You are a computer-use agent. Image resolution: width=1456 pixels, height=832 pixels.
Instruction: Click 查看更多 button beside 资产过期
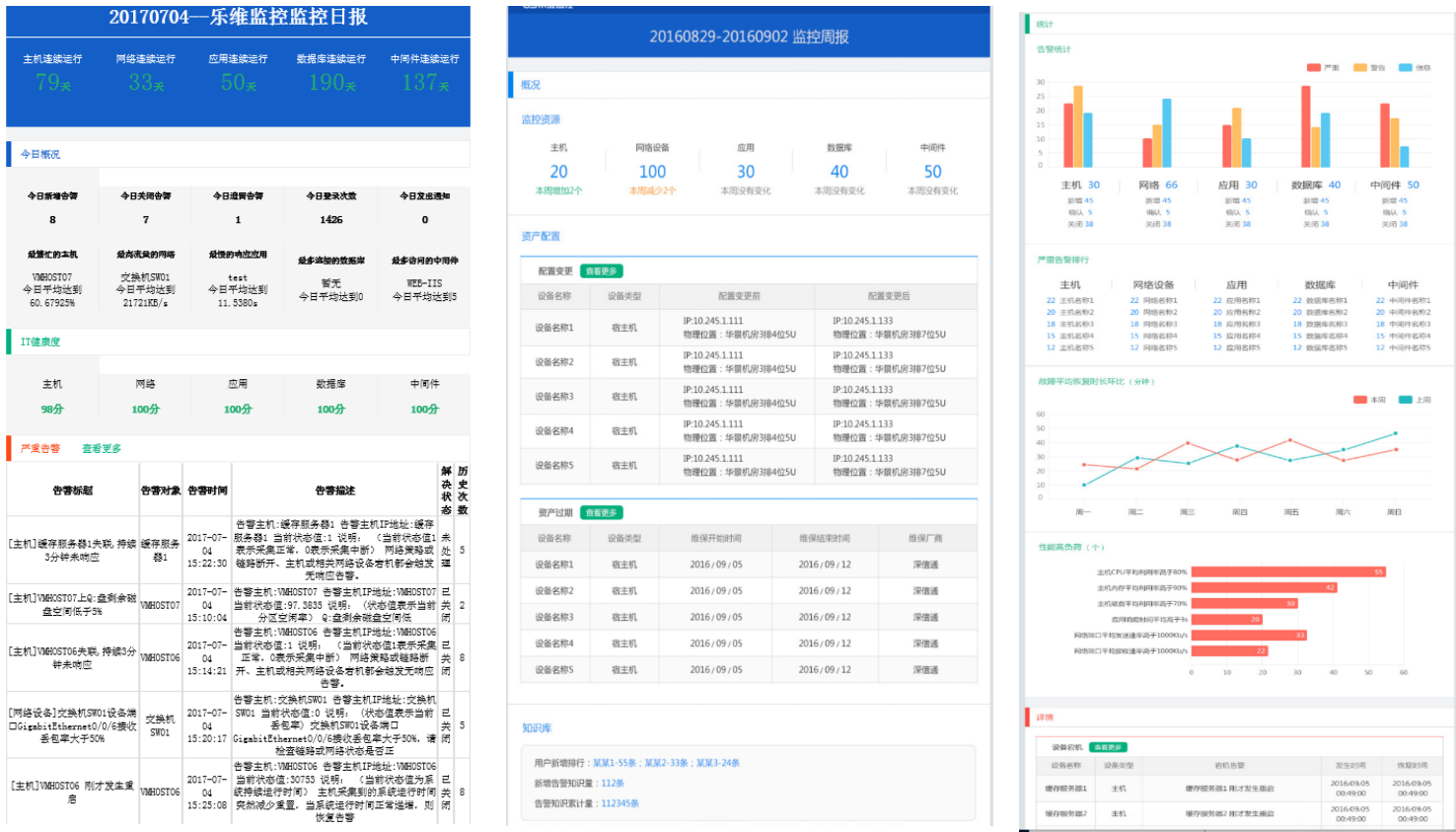(x=601, y=513)
